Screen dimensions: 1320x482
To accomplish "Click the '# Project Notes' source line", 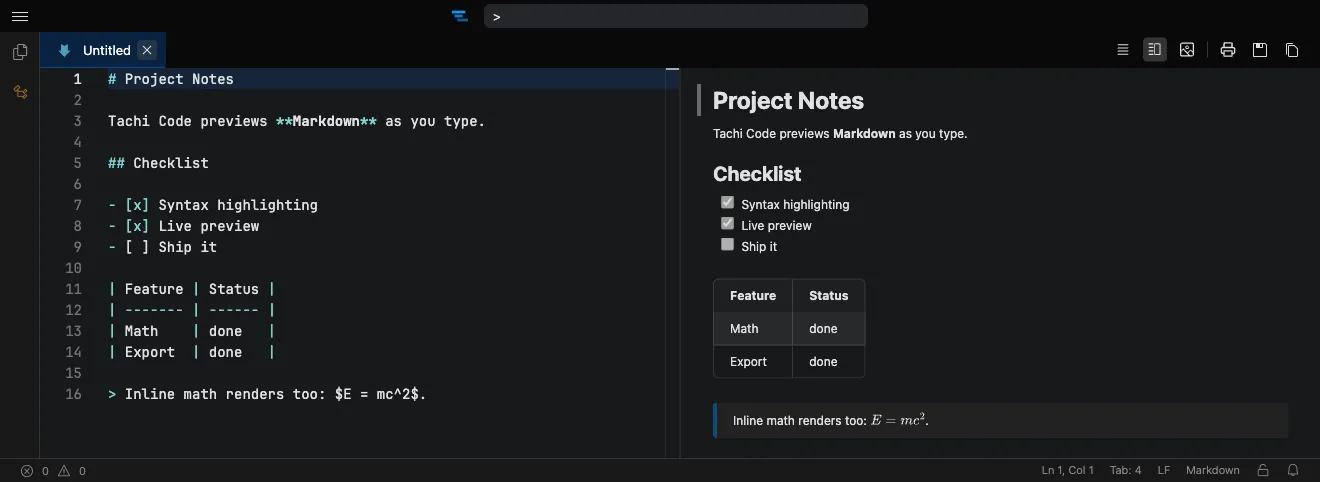I will (x=171, y=79).
